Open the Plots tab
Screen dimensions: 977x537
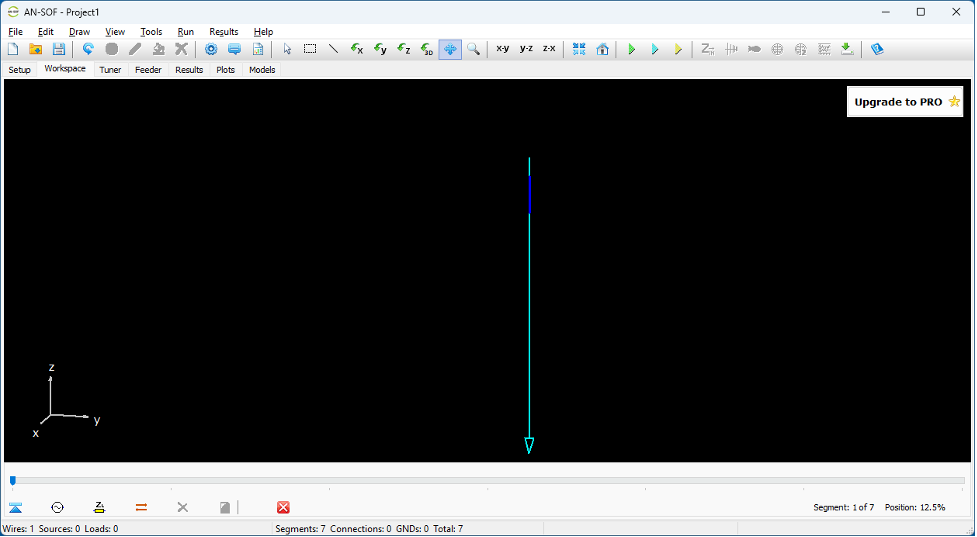tap(226, 70)
